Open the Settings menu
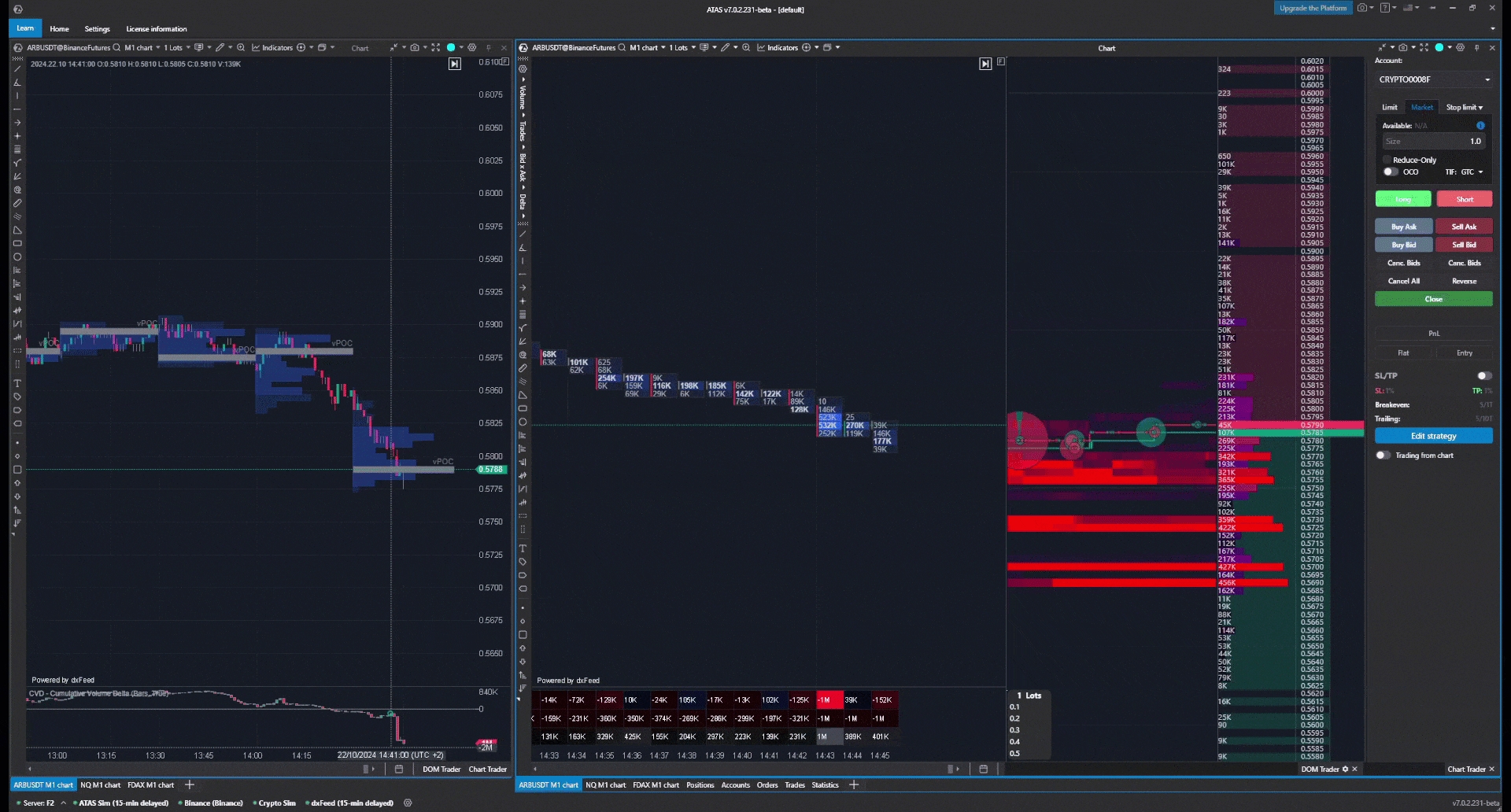 [x=97, y=29]
